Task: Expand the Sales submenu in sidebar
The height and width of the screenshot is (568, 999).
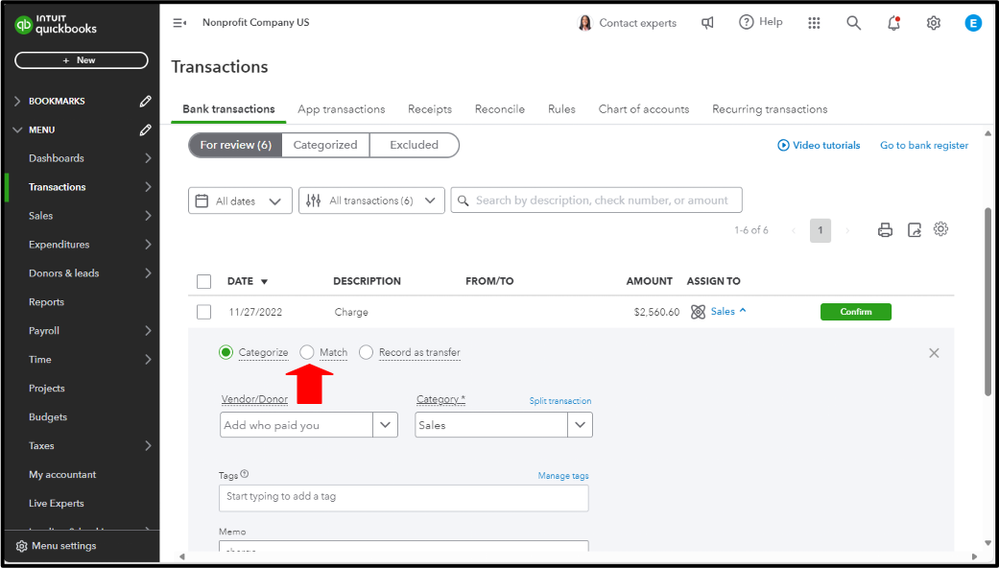Action: coord(148,216)
